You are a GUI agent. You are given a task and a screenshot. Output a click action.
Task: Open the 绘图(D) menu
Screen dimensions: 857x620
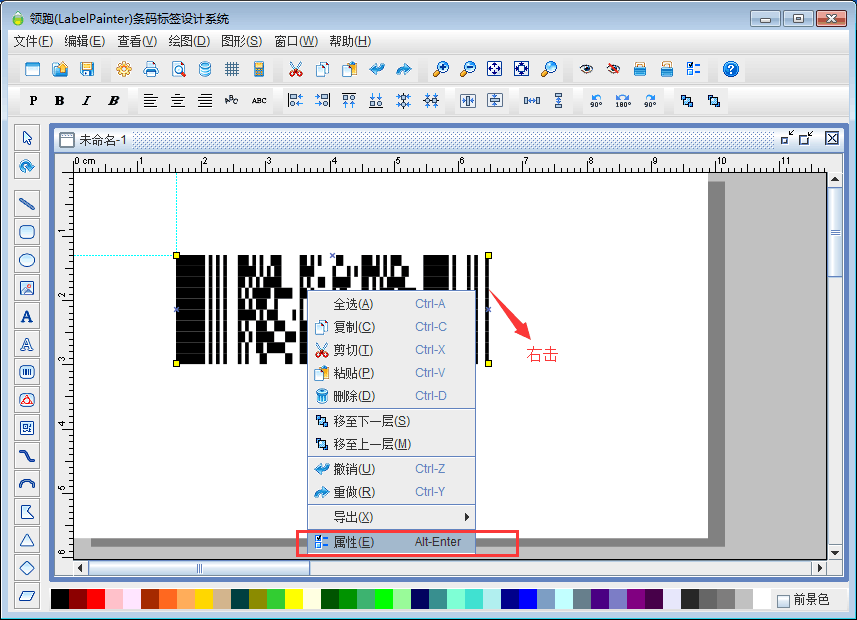189,42
